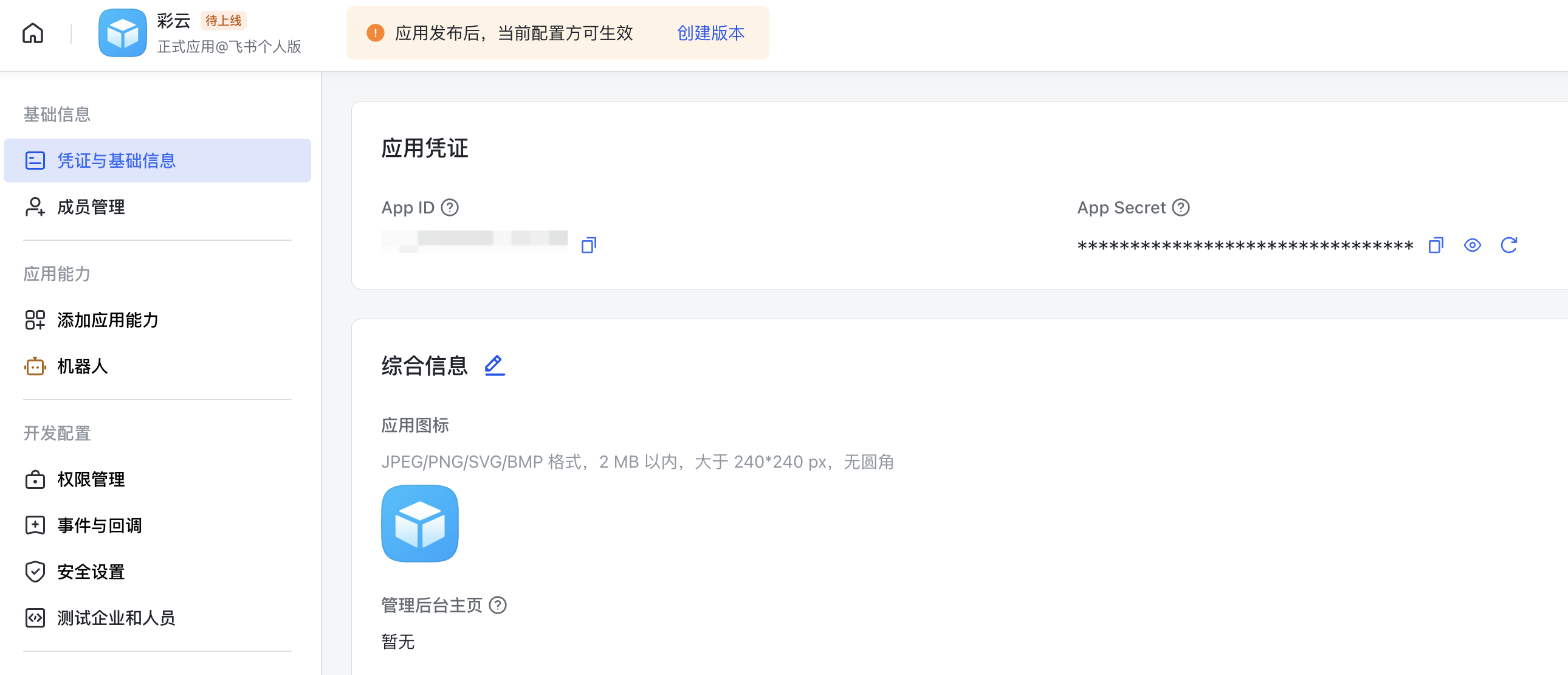Viewport: 1568px width, 675px height.
Task: Reveal the hidden App Secret with the eye toggle
Action: point(1473,245)
